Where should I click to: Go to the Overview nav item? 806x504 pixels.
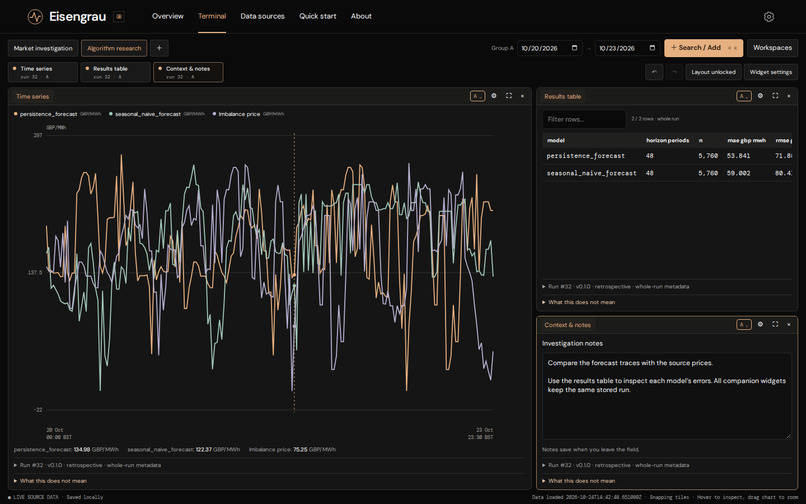point(168,16)
